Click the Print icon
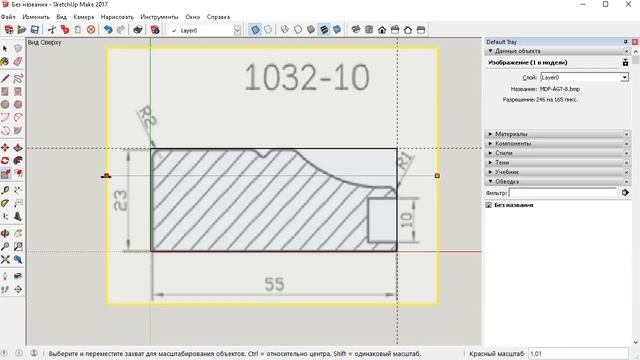 [138, 30]
